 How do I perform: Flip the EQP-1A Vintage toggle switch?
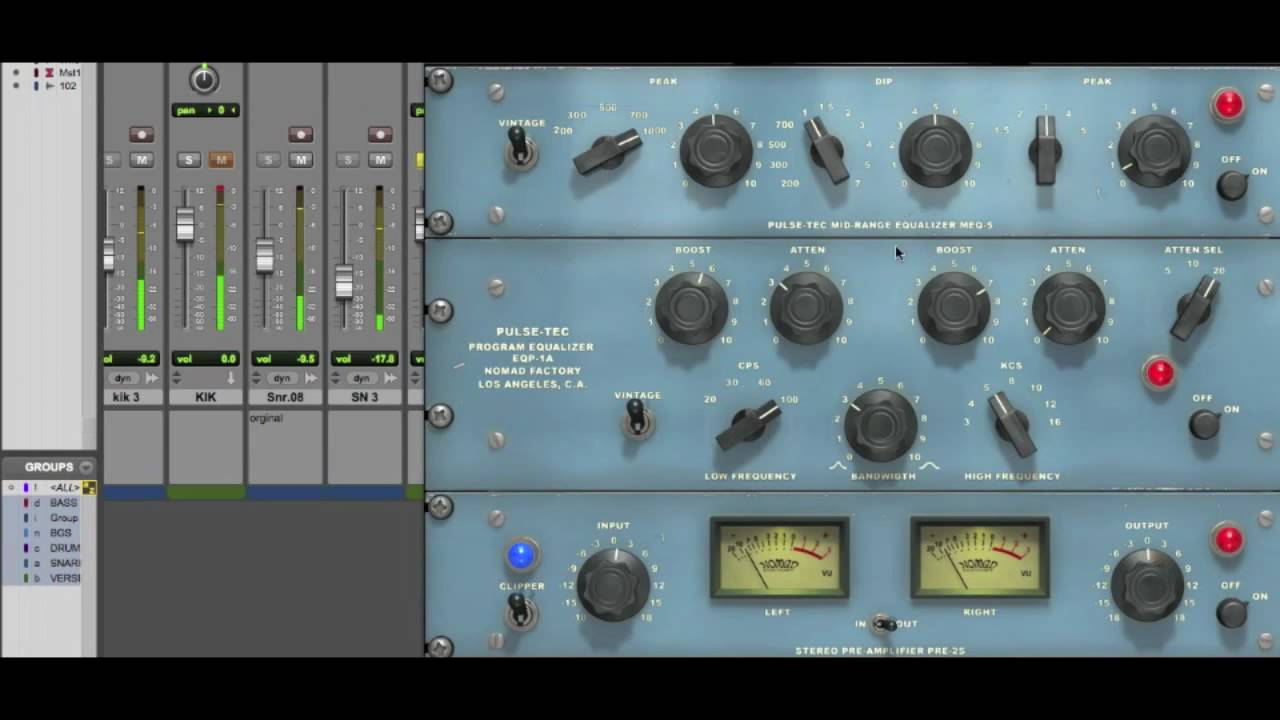coord(637,419)
